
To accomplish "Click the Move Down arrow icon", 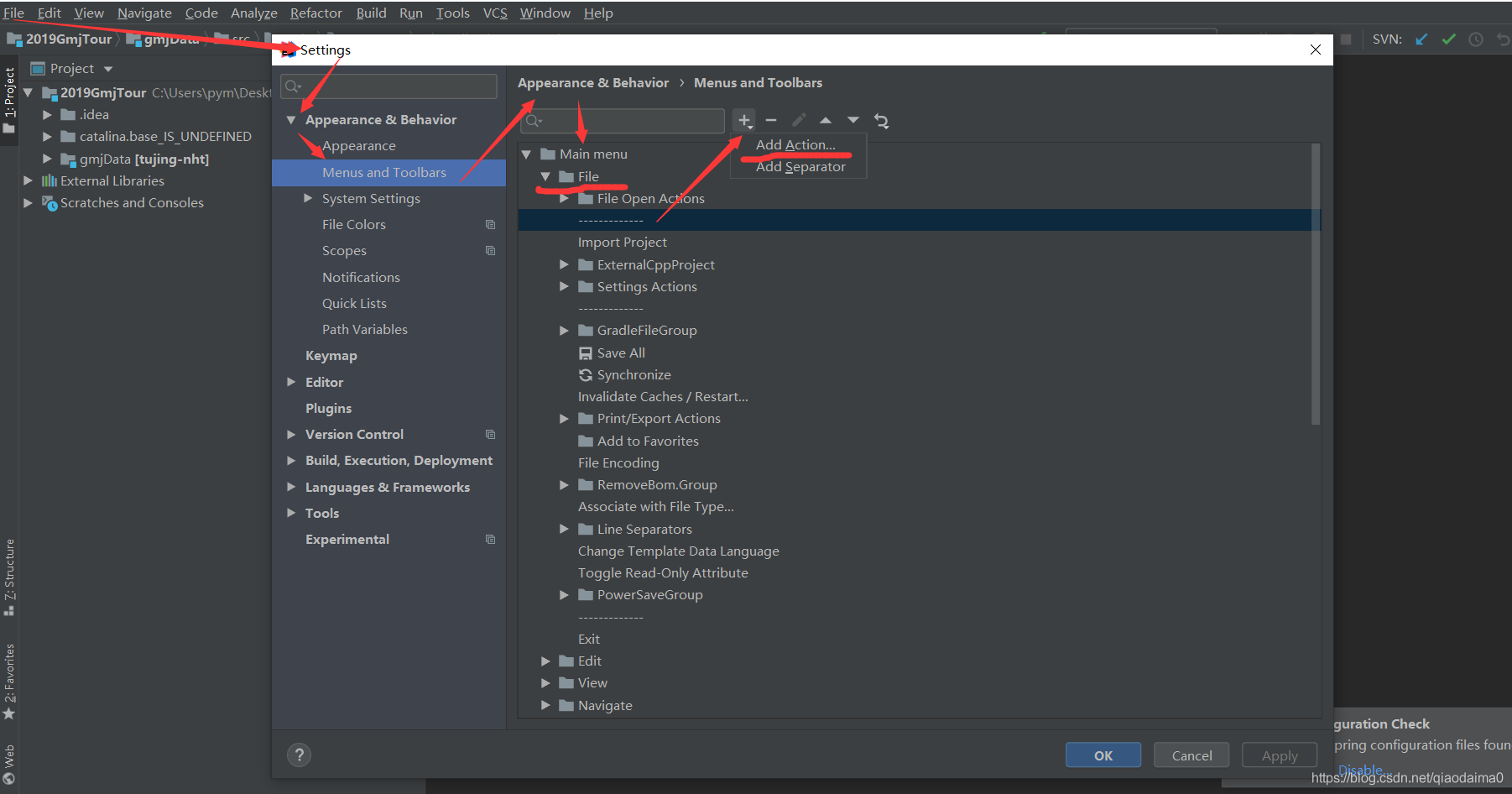I will (x=853, y=121).
